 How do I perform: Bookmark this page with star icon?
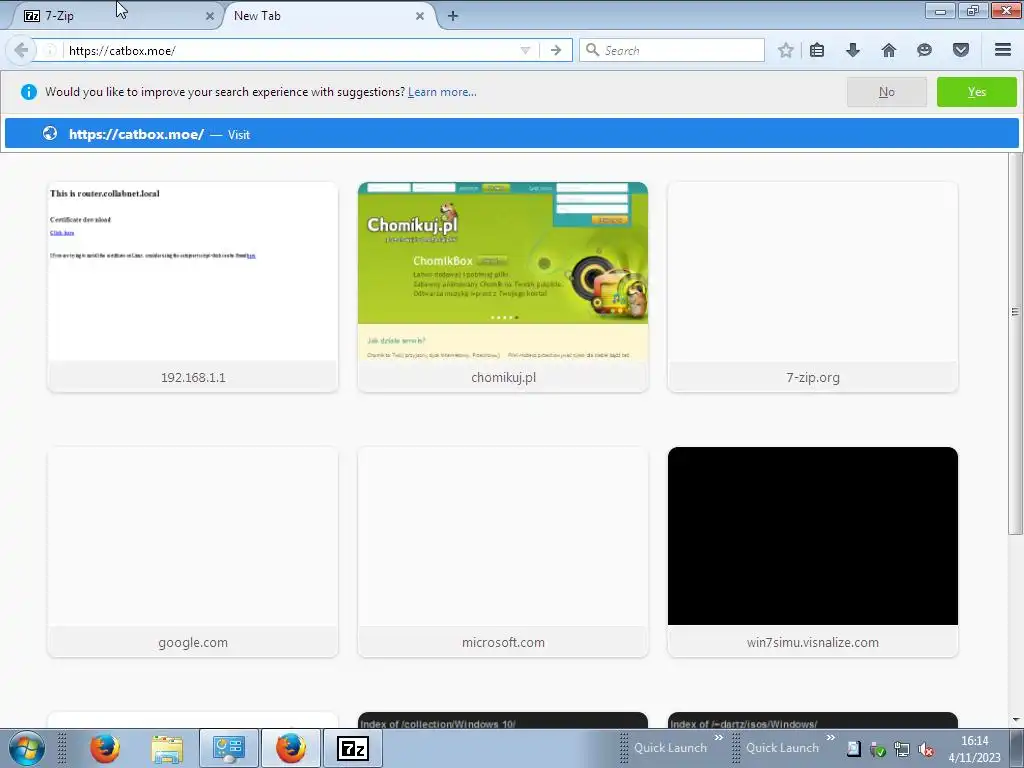[x=786, y=50]
